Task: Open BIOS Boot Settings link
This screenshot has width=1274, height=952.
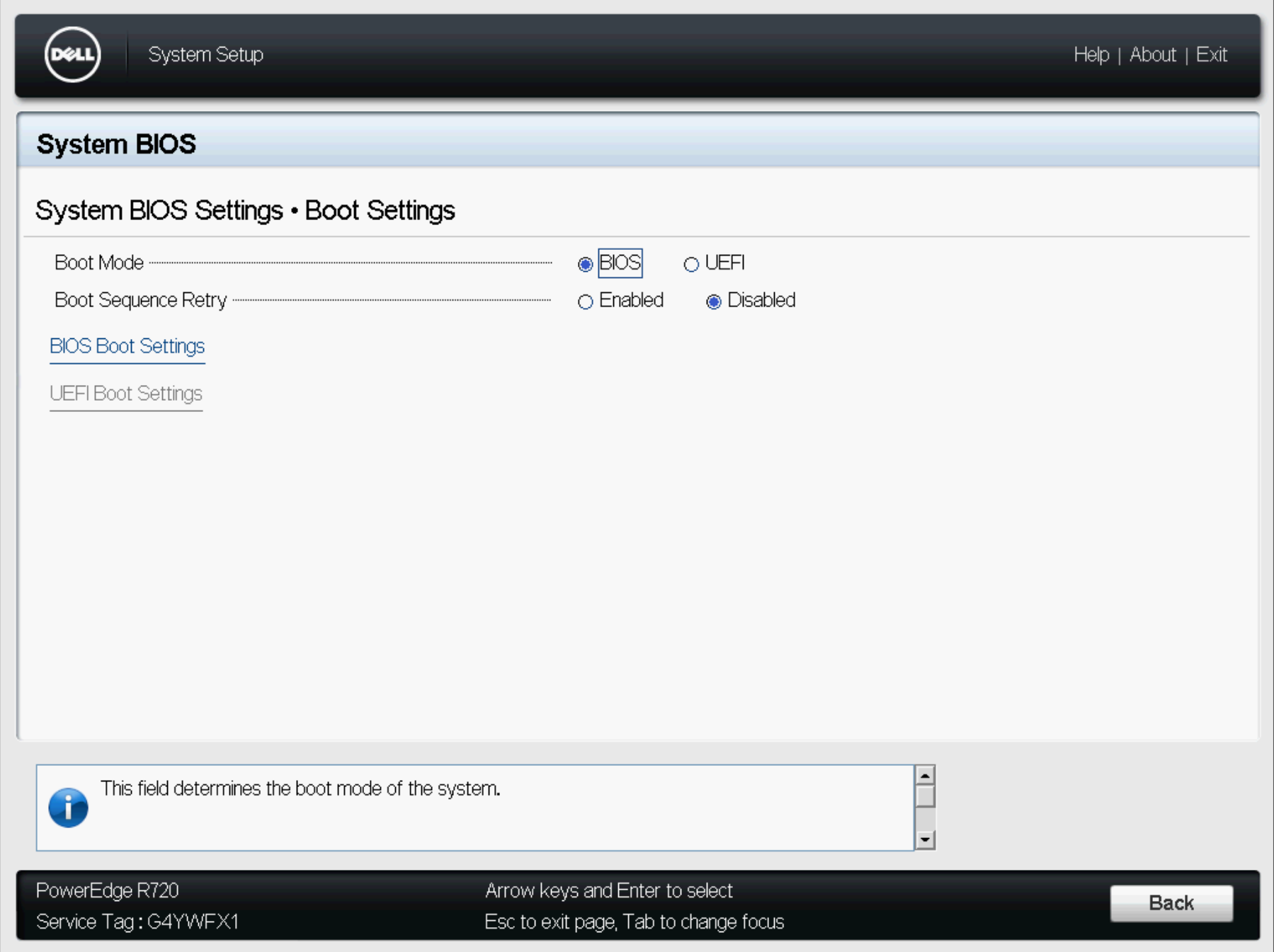Action: (x=127, y=346)
